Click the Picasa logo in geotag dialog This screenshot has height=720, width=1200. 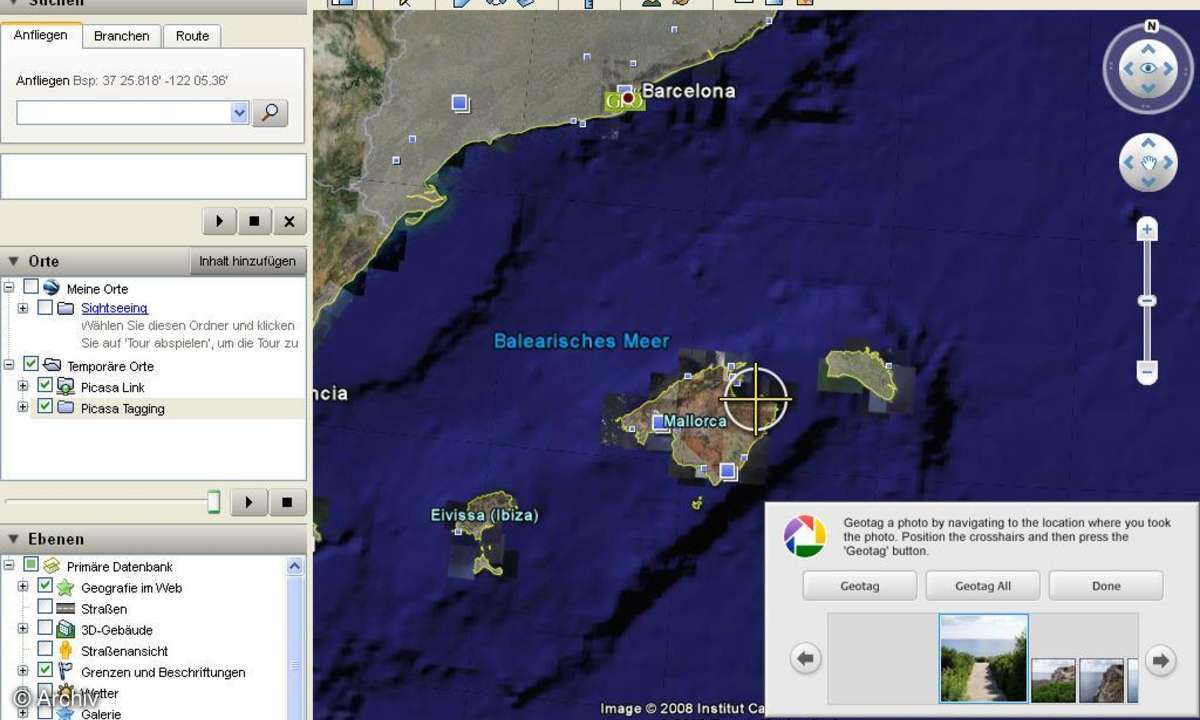coord(805,537)
